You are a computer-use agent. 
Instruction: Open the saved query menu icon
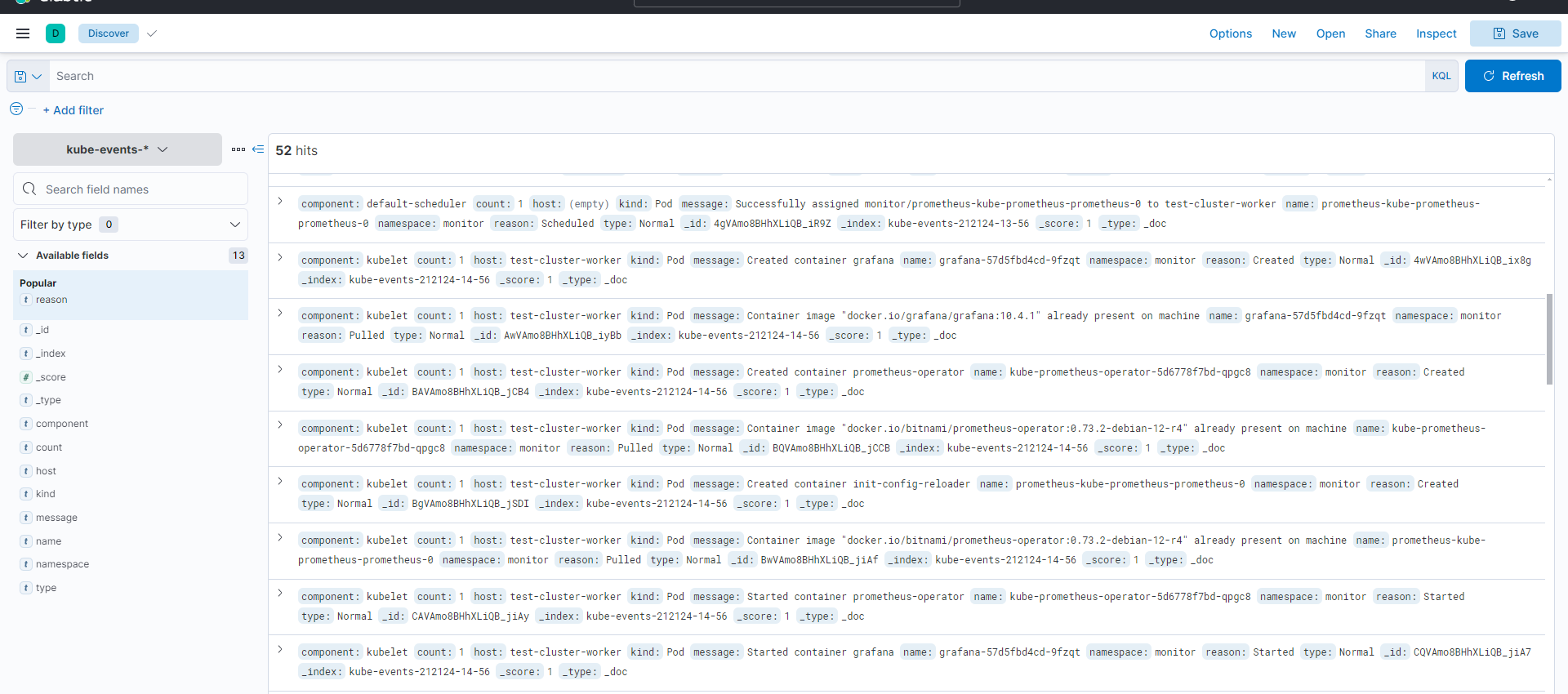click(x=28, y=76)
